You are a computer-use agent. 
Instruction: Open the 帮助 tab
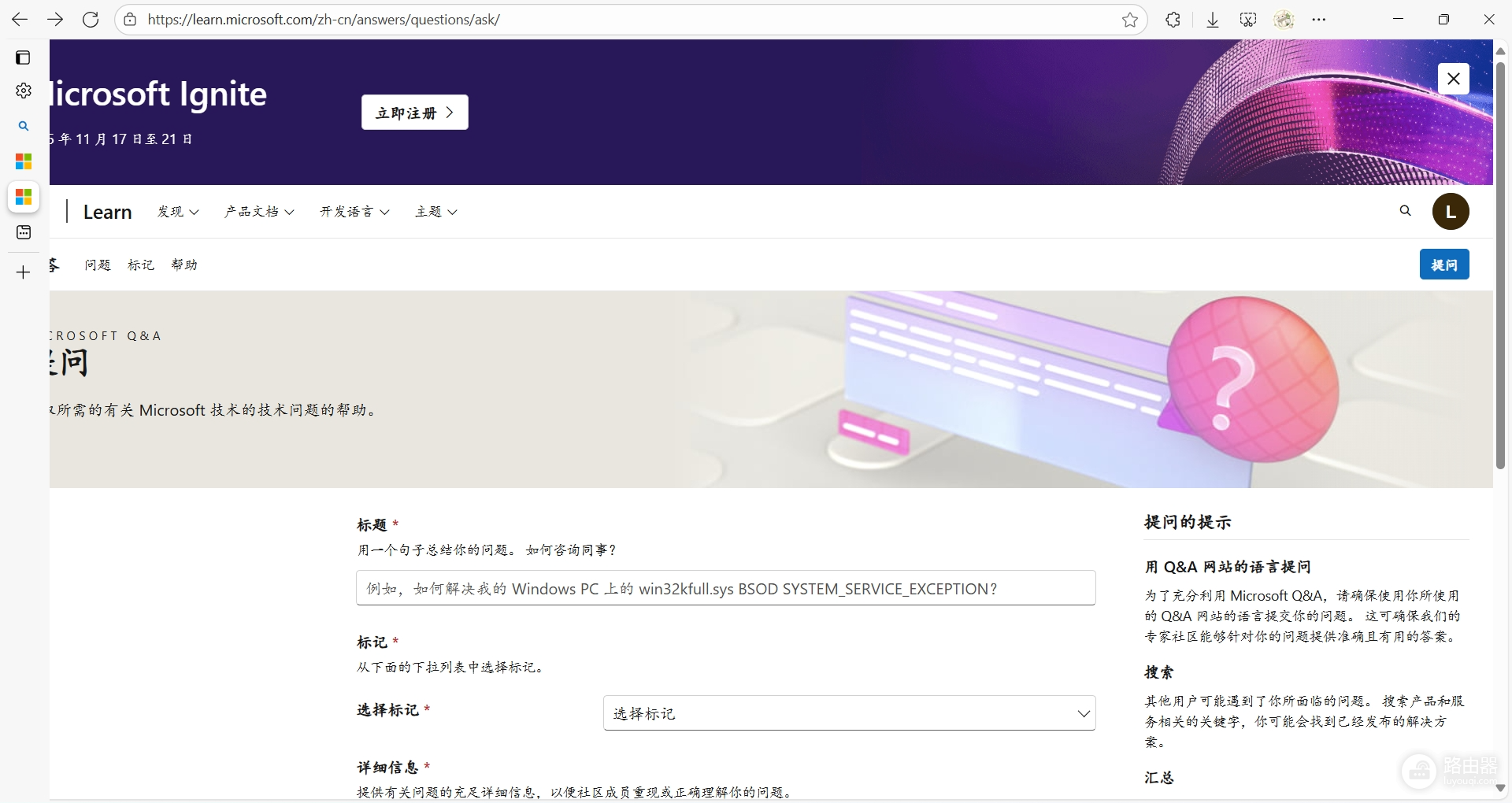tap(184, 265)
